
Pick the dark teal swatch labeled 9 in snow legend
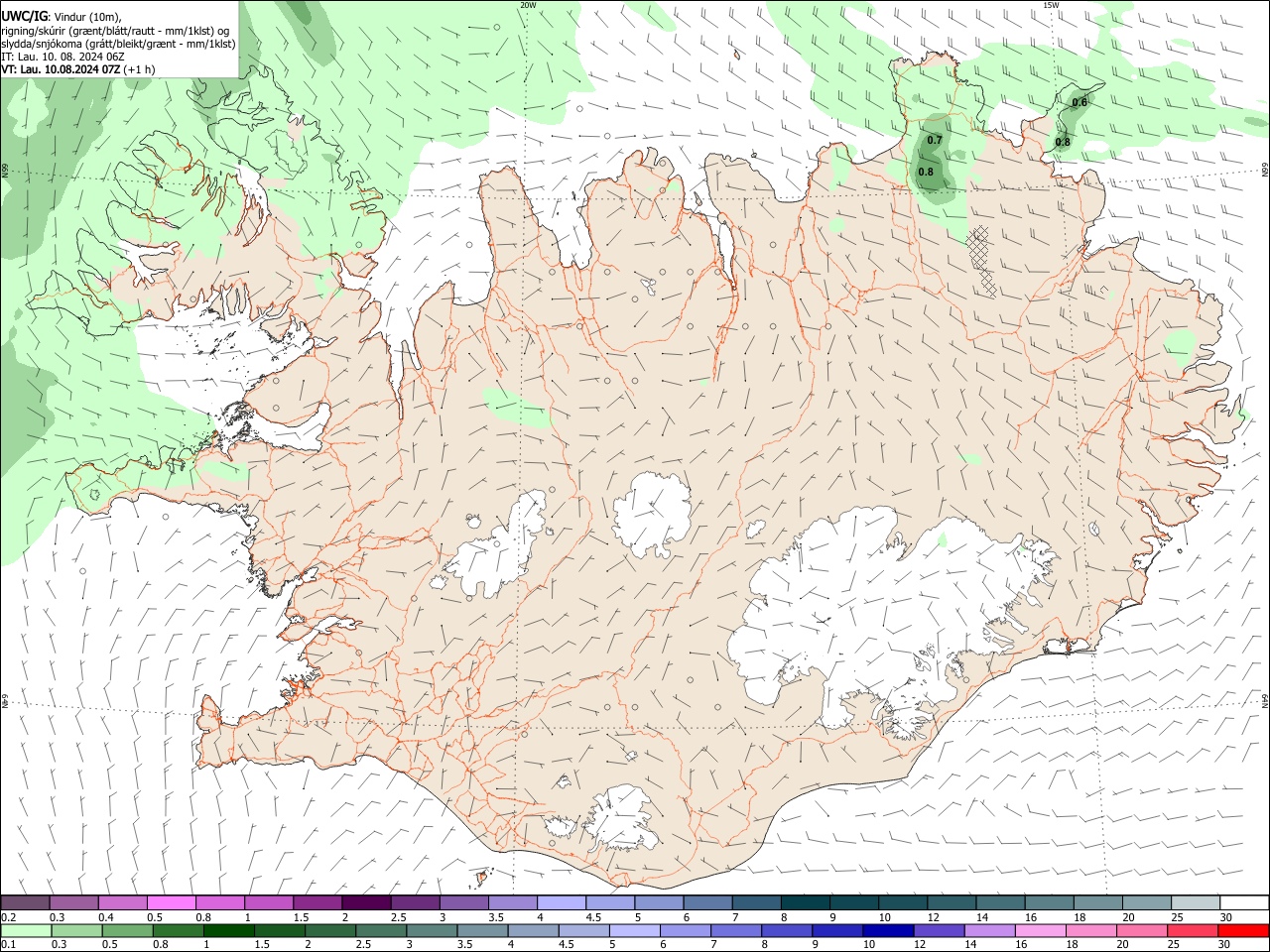[x=853, y=902]
